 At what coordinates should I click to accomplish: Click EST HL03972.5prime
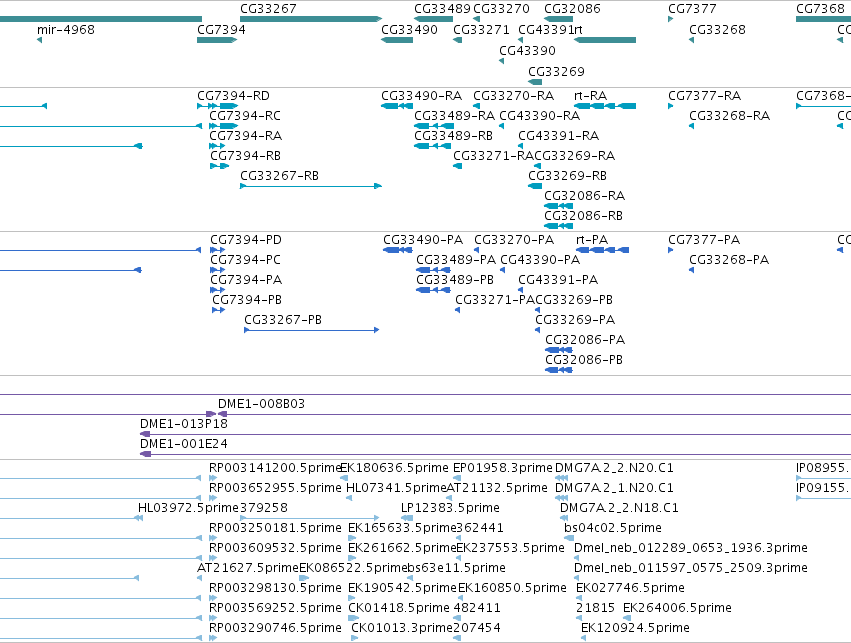[x=188, y=508]
